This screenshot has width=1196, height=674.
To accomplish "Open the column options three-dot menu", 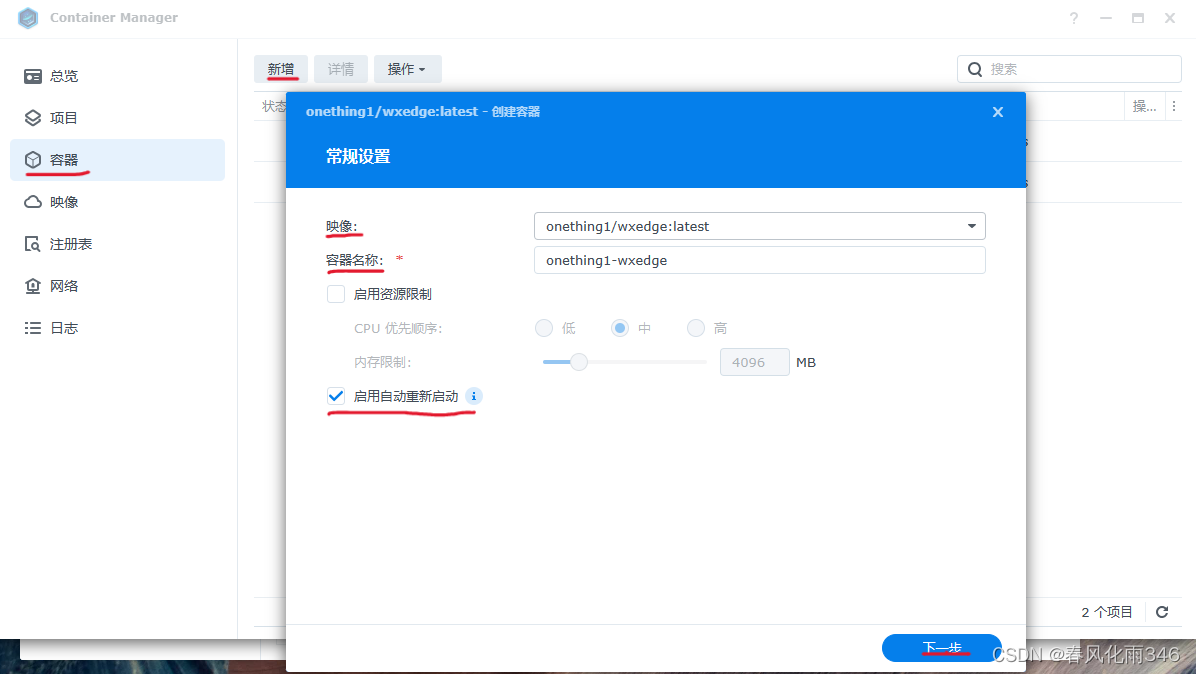I will [x=1174, y=107].
